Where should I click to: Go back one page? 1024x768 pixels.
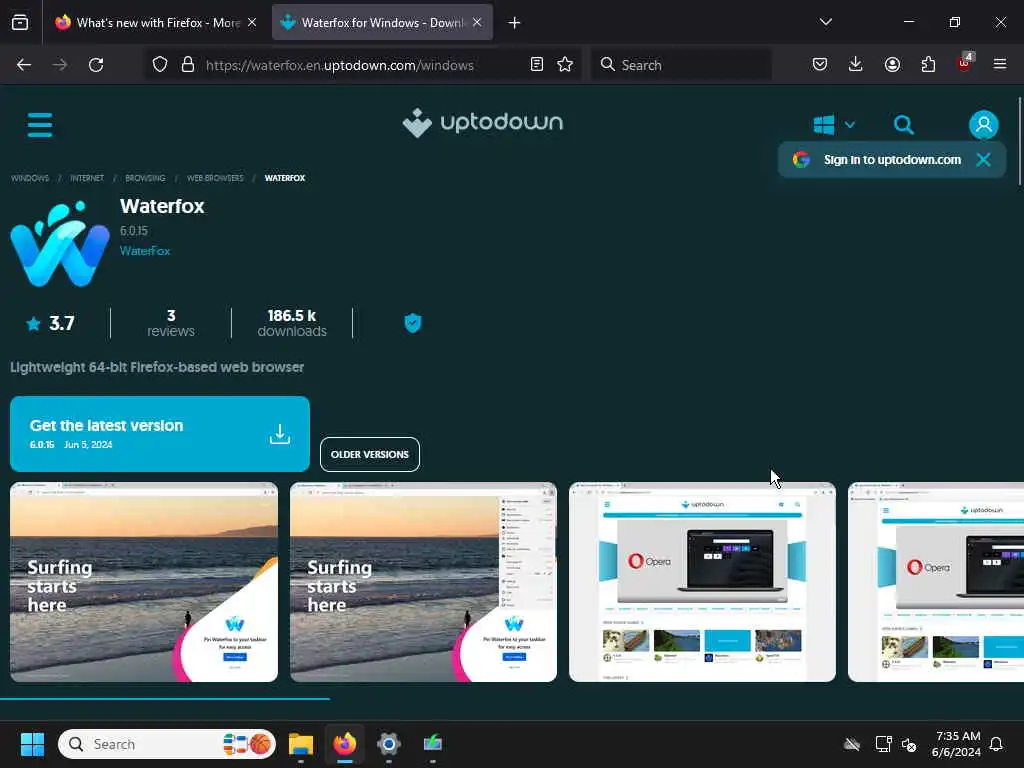[x=24, y=65]
